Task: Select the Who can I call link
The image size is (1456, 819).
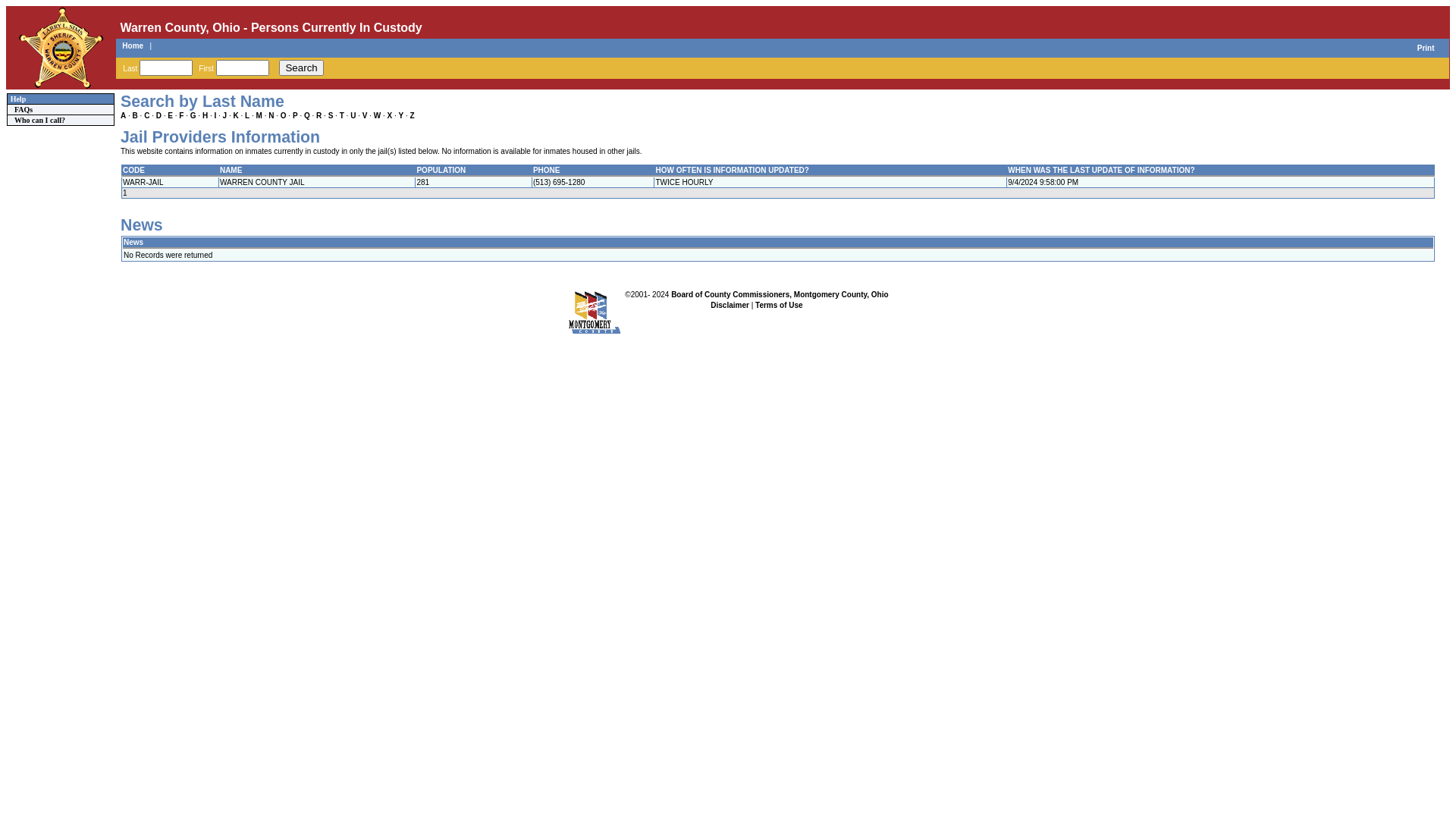Action: 39,121
